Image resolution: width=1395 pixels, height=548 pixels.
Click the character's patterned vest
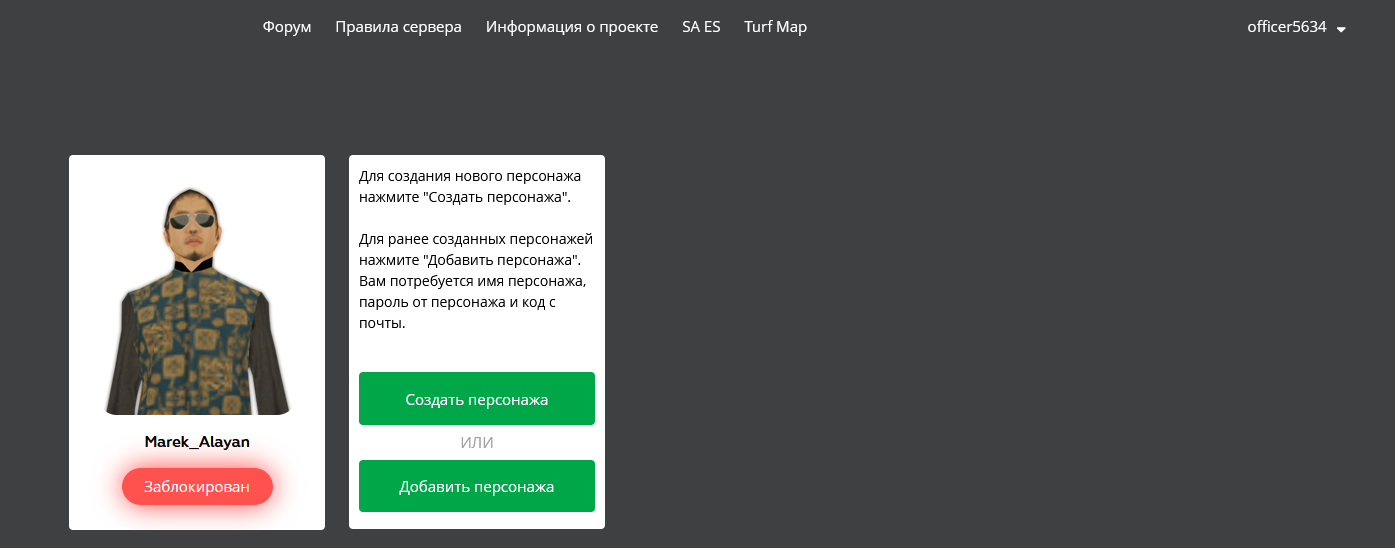(x=195, y=340)
